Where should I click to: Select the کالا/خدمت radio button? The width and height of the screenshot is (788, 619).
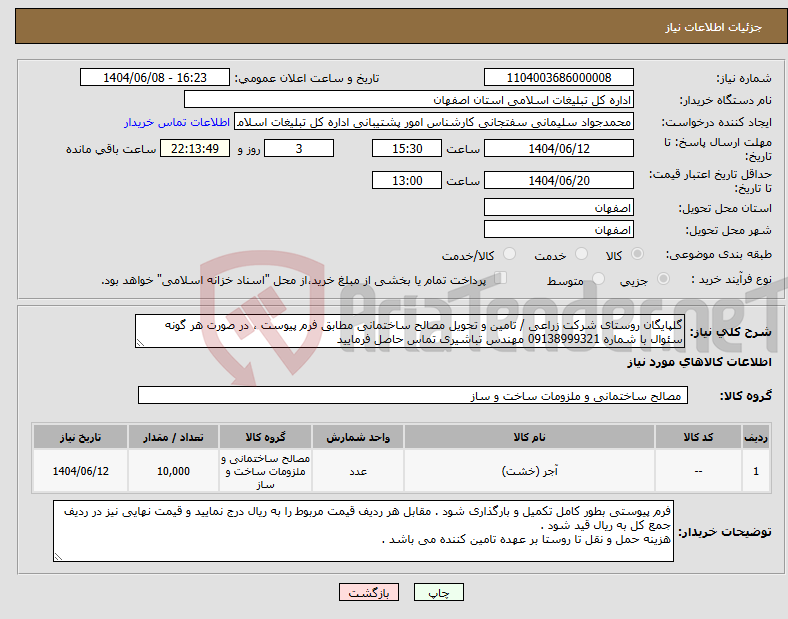coord(510,254)
